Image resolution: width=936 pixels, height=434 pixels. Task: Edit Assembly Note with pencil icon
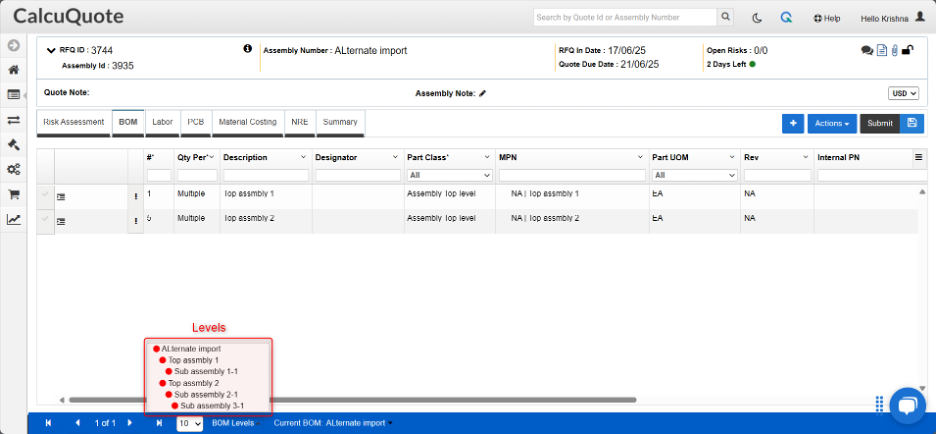[482, 93]
